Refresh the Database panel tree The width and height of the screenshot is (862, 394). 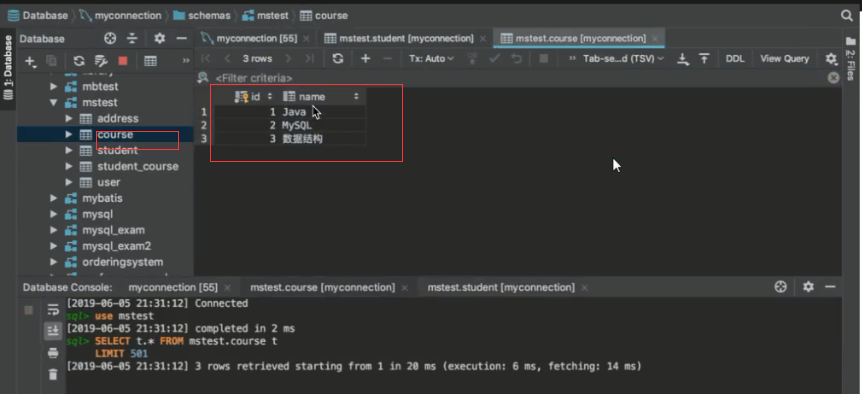click(x=79, y=61)
